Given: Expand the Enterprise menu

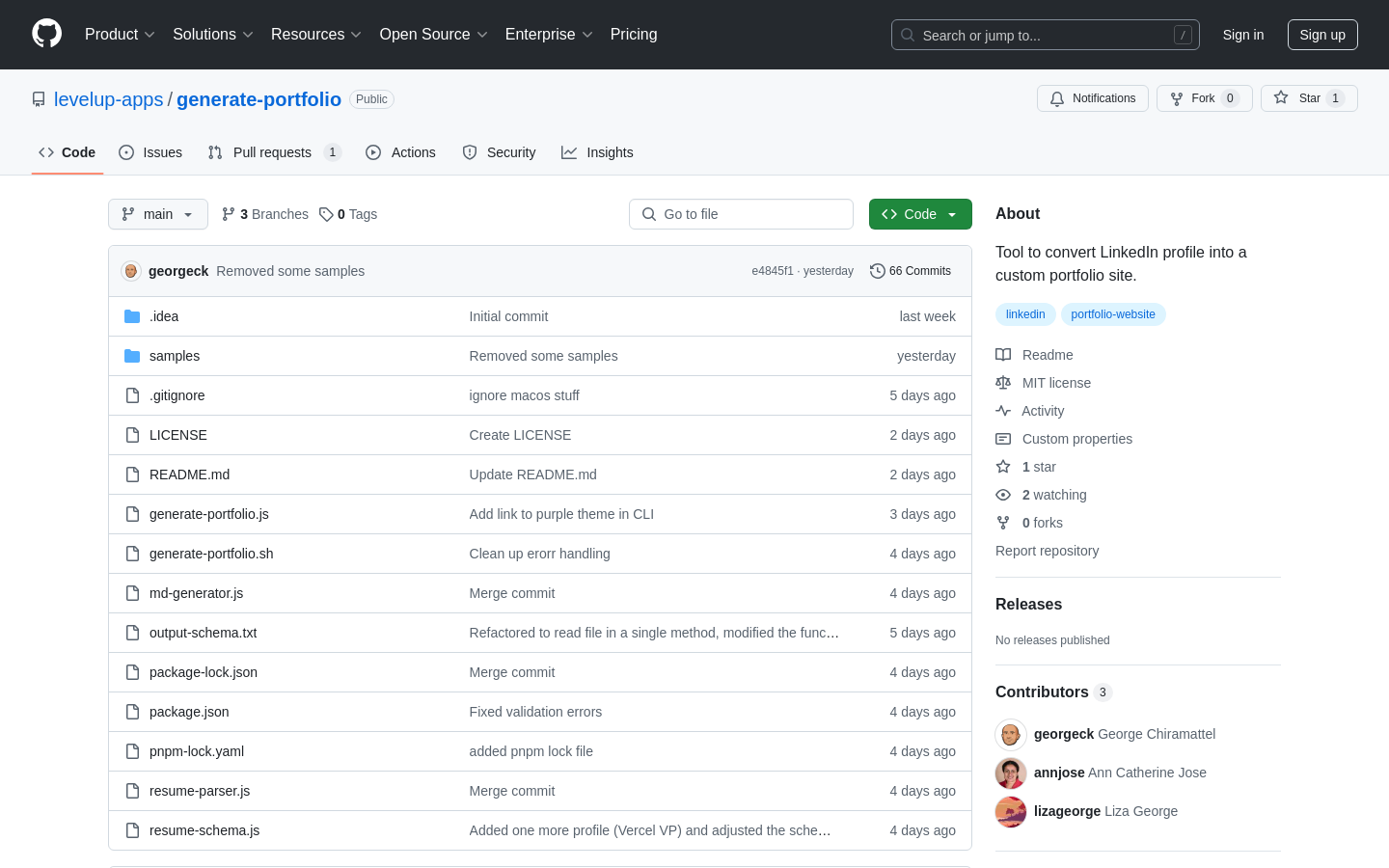Looking at the screenshot, I should (x=549, y=35).
